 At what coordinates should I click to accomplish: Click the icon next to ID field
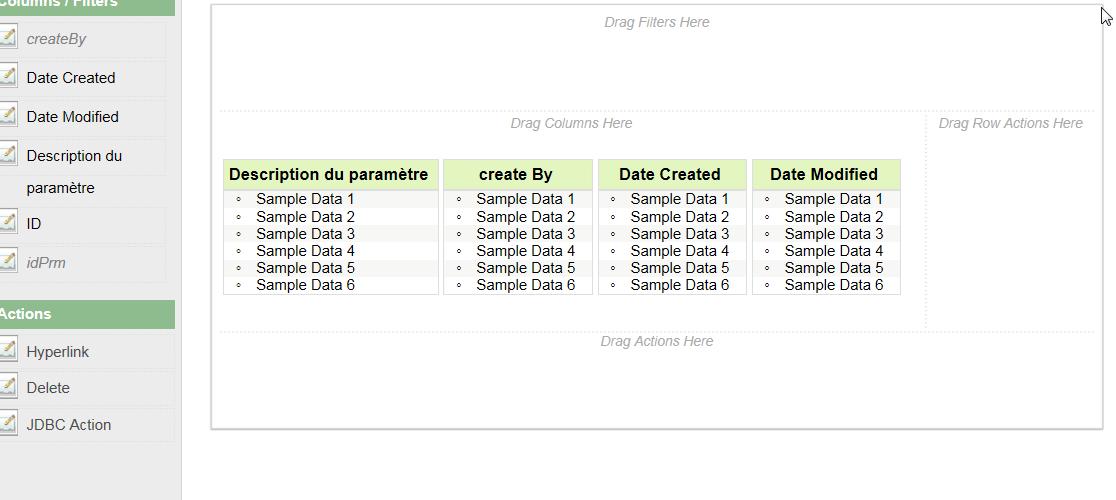8,223
